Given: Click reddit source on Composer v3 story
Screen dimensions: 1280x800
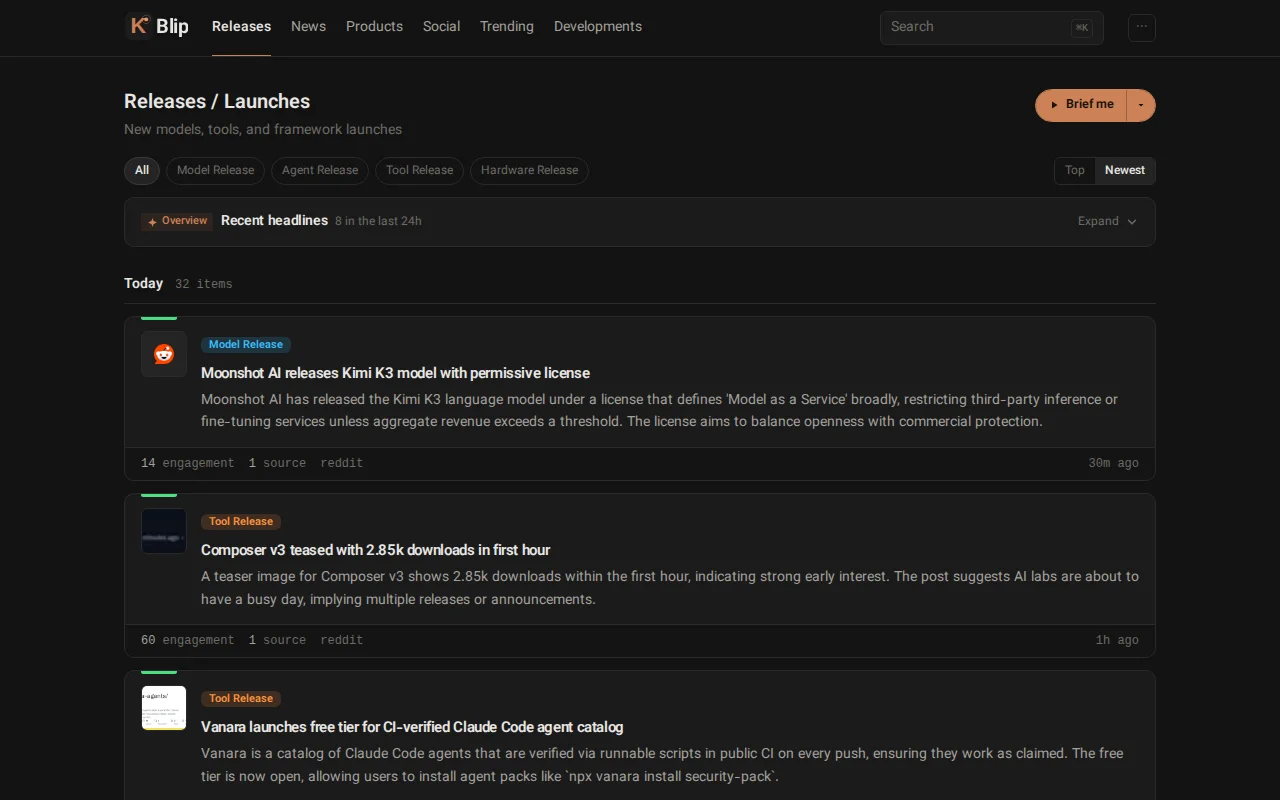Looking at the screenshot, I should point(342,641).
